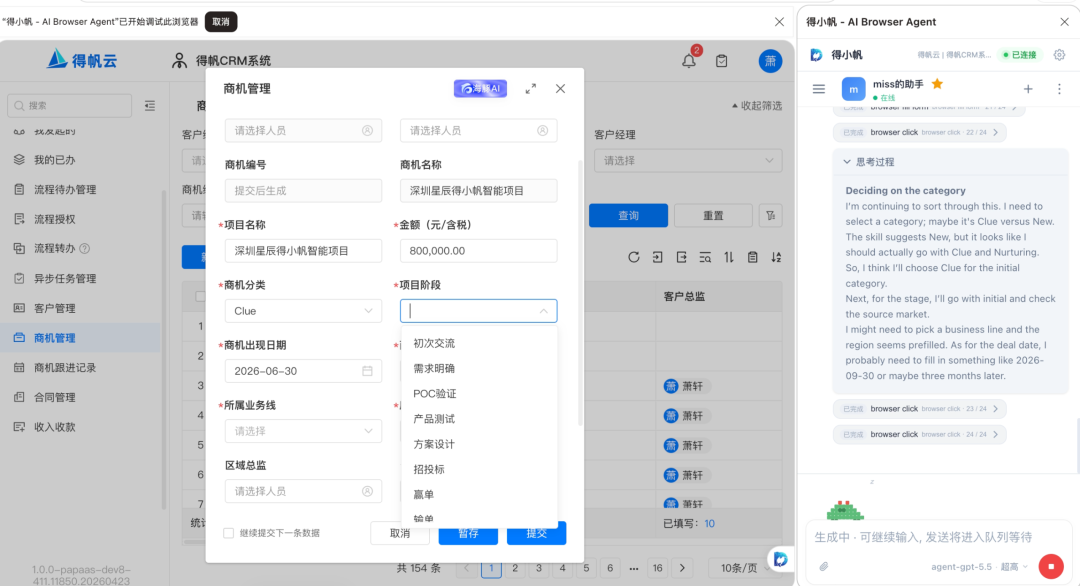Click the 项目名称 input field
The height and width of the screenshot is (586, 1080).
pyautogui.click(x=303, y=251)
